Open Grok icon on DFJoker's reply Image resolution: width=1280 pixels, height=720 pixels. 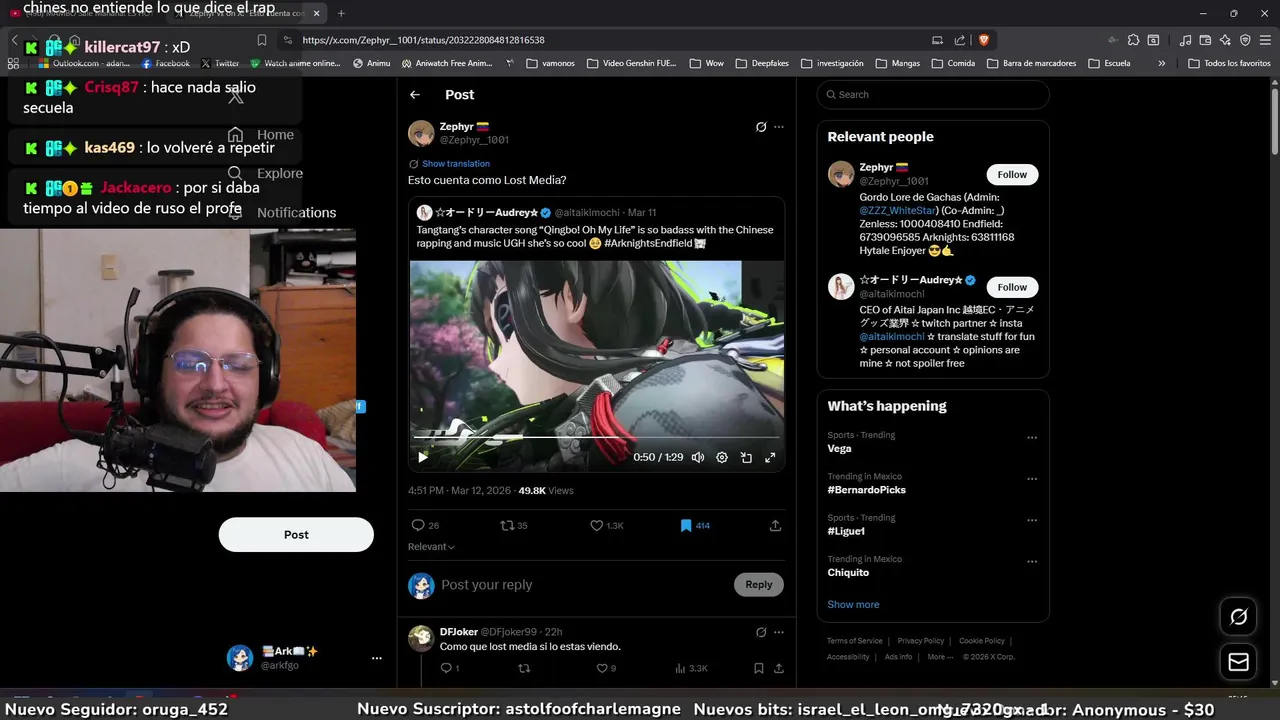coord(761,632)
